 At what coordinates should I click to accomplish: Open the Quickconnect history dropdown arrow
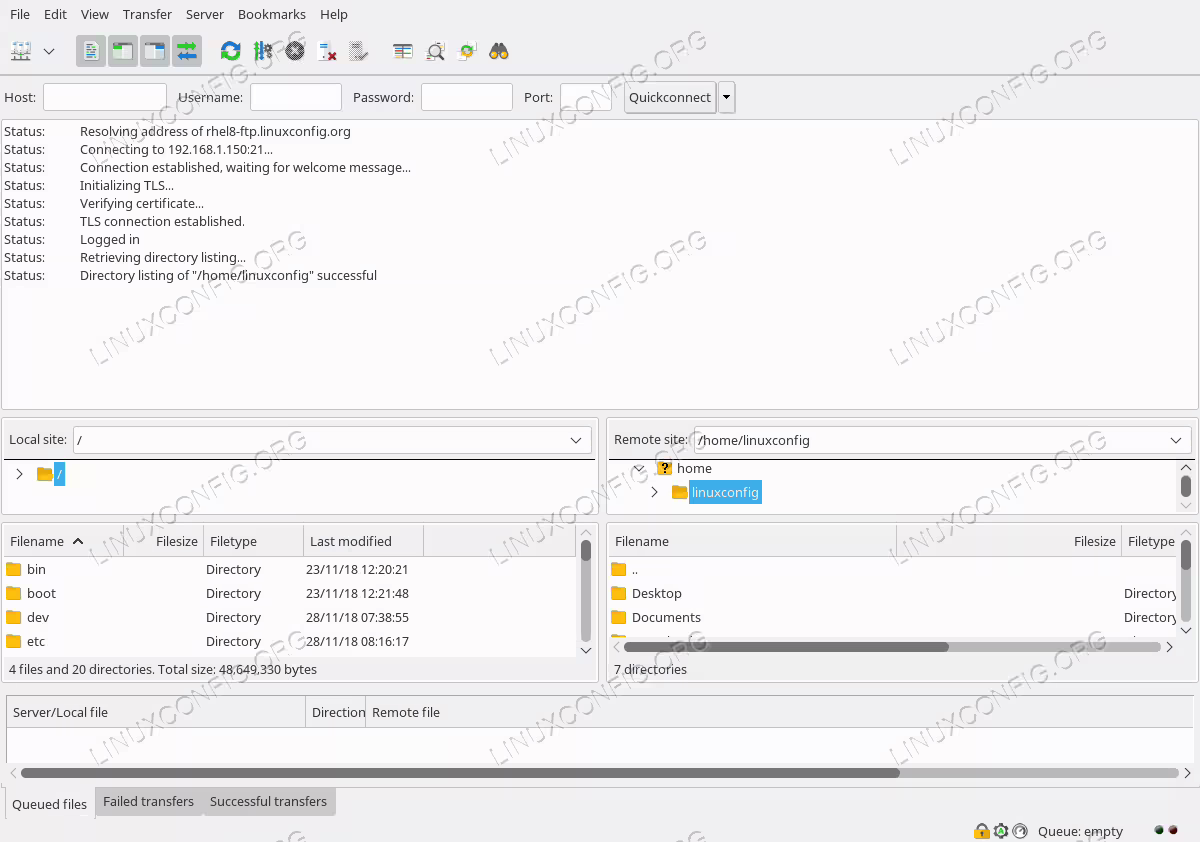coord(727,97)
